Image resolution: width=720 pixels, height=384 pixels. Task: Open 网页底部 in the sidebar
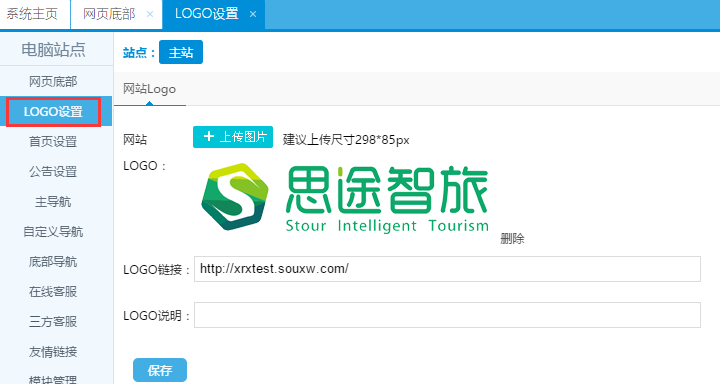click(53, 81)
